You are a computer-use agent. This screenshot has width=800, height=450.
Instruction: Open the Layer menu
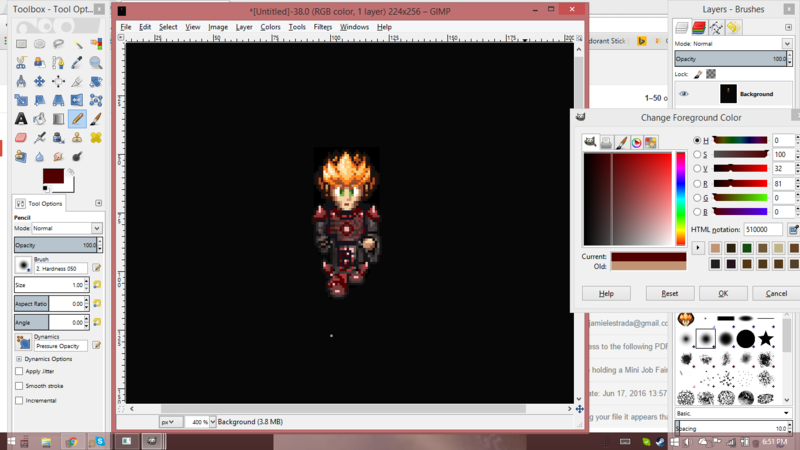click(x=244, y=27)
